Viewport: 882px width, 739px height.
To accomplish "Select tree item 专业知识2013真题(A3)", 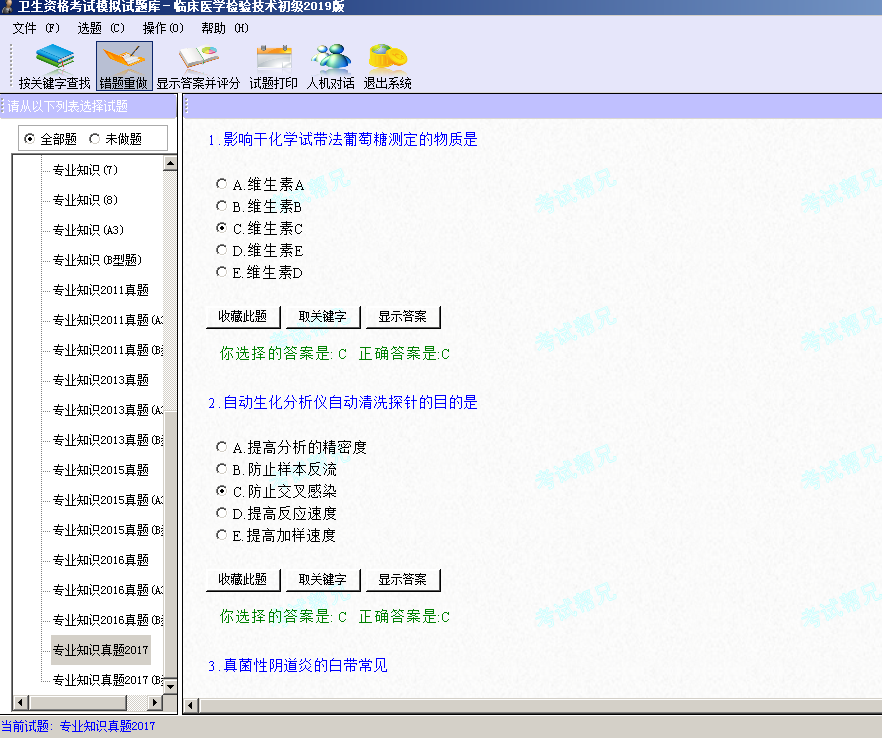I will pos(107,410).
